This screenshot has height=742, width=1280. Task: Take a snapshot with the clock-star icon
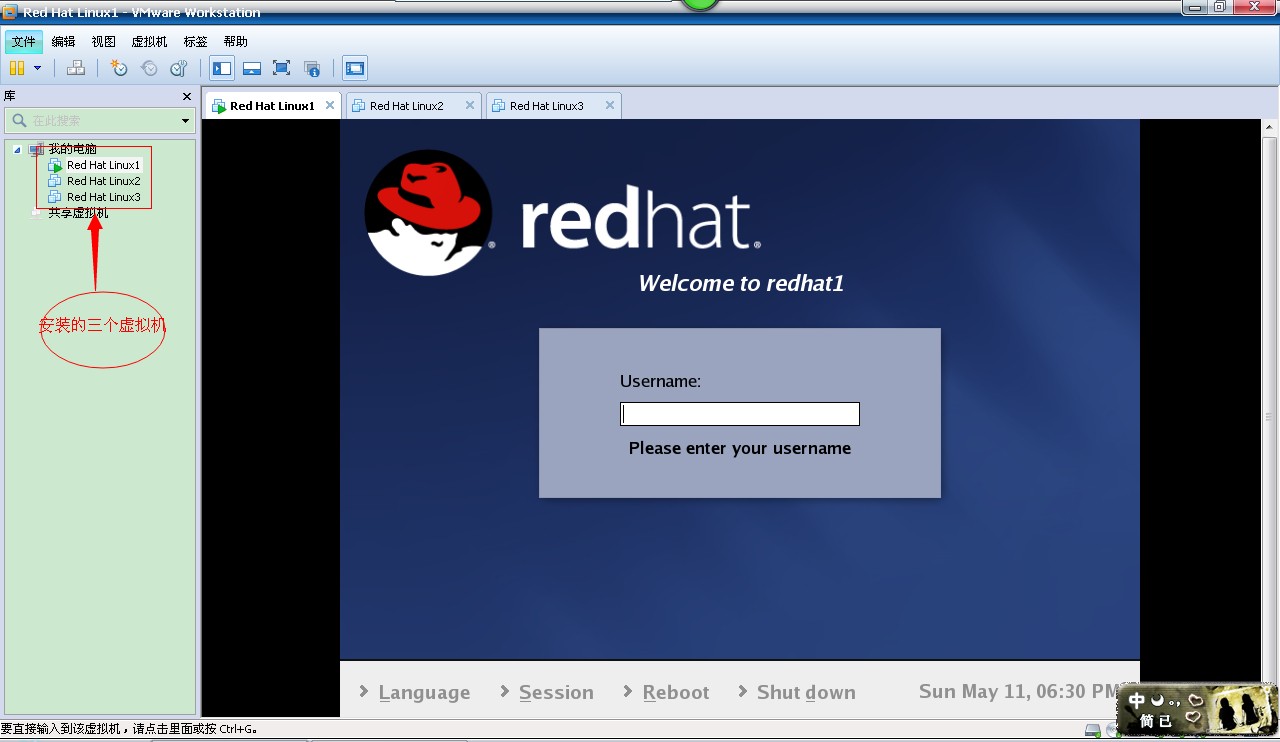coord(119,68)
